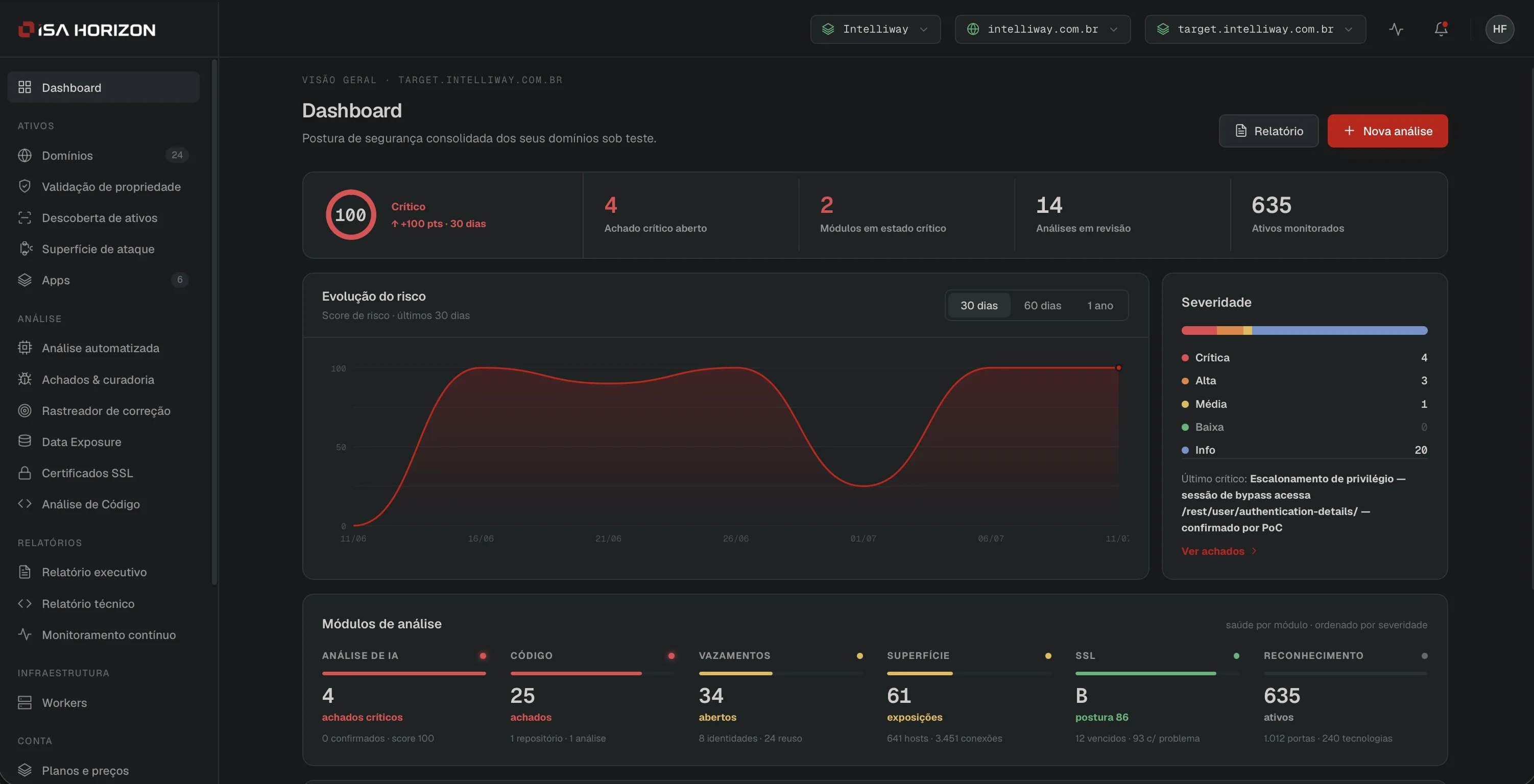Select the 30 dias range option
The width and height of the screenshot is (1534, 784).
(x=978, y=305)
